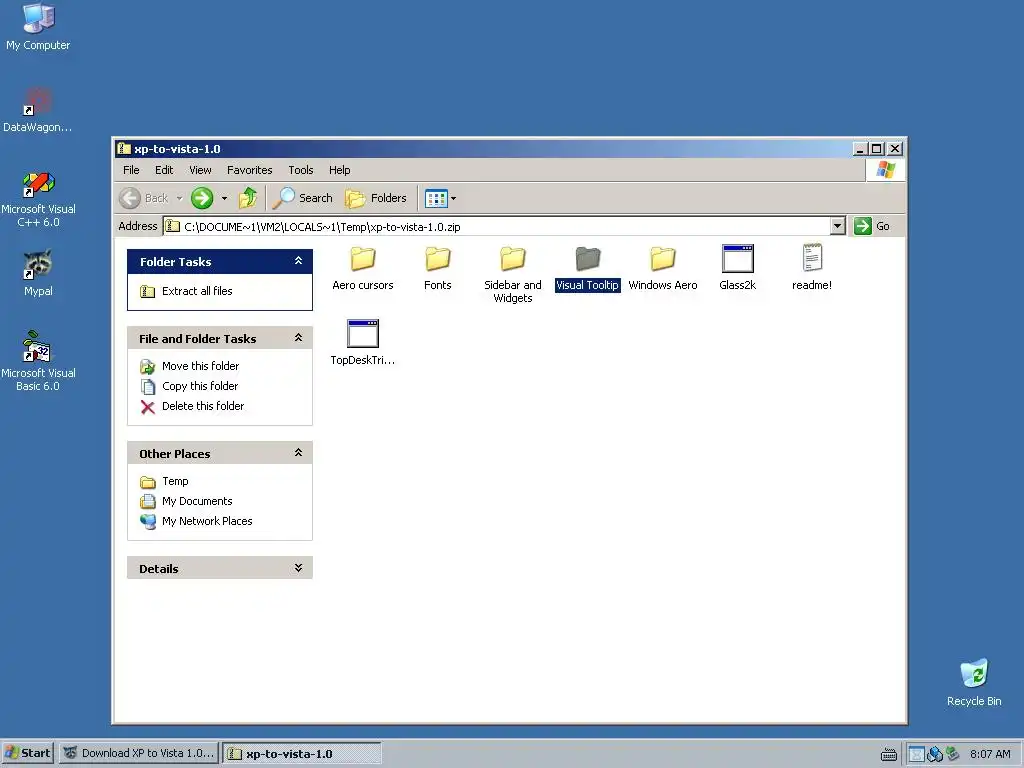This screenshot has width=1024, height=768.
Task: Click Delete this folder
Action: coord(193,406)
